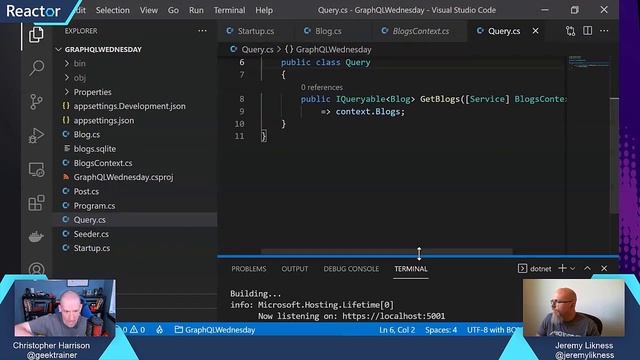Click https://localhost:5001 link in terminal
This screenshot has height=360, width=640.
coord(393,316)
